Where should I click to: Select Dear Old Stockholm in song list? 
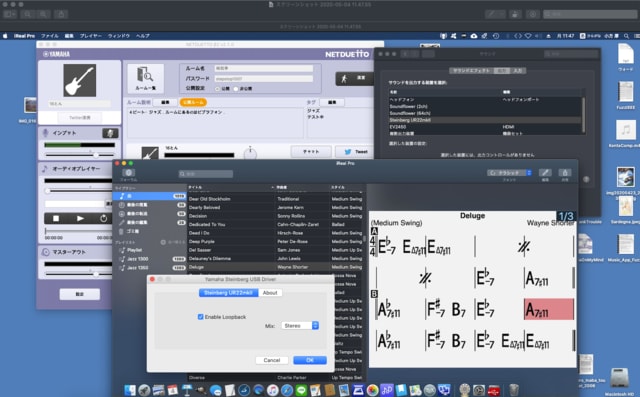[275, 199]
